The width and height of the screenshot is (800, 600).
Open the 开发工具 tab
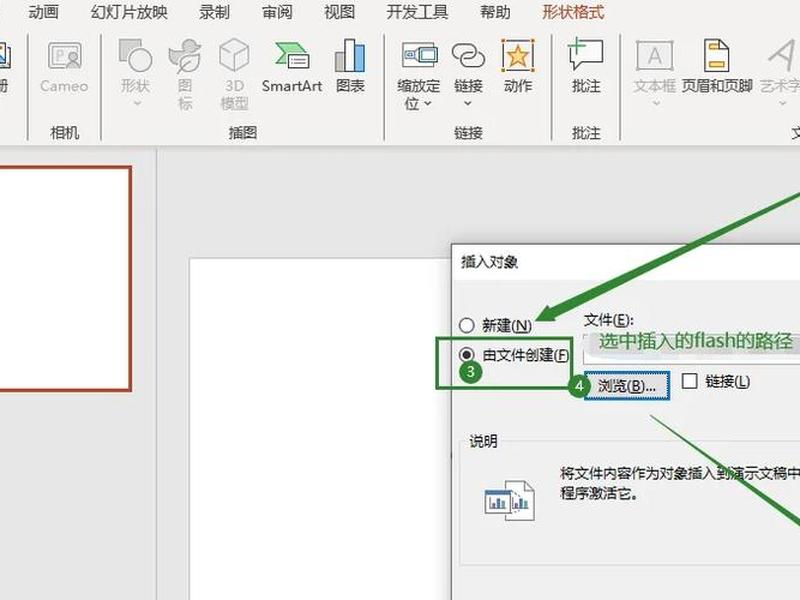[x=417, y=12]
